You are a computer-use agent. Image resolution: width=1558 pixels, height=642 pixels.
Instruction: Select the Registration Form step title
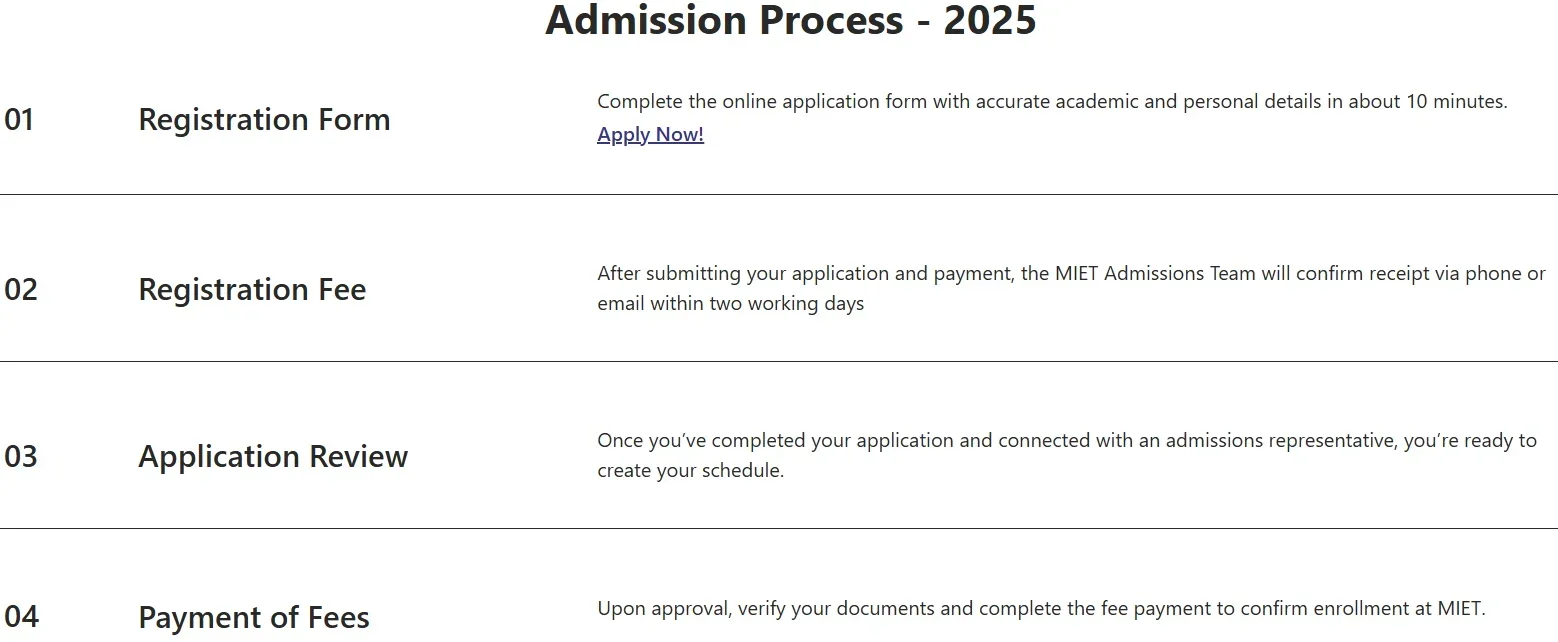tap(264, 119)
